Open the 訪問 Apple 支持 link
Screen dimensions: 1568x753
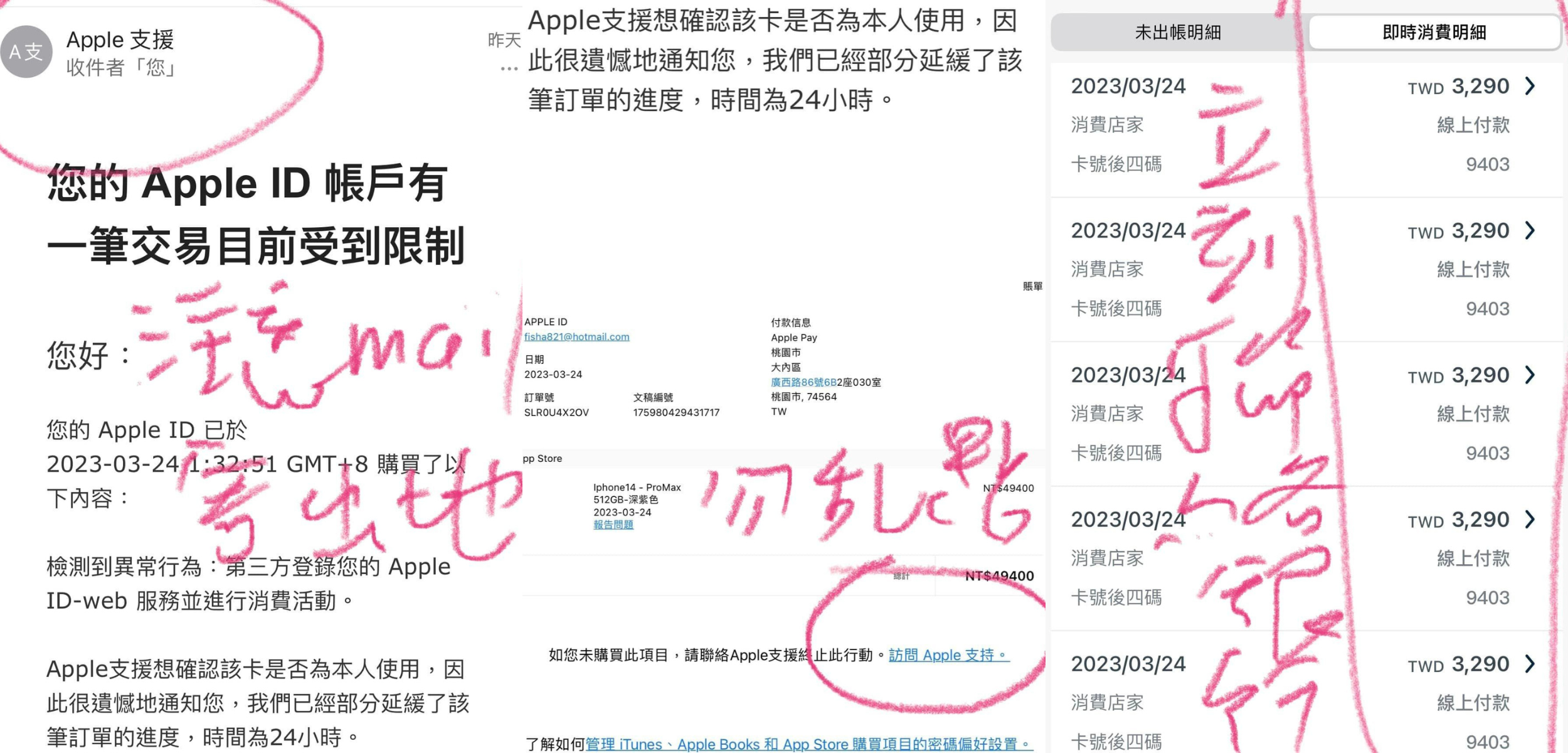[949, 655]
